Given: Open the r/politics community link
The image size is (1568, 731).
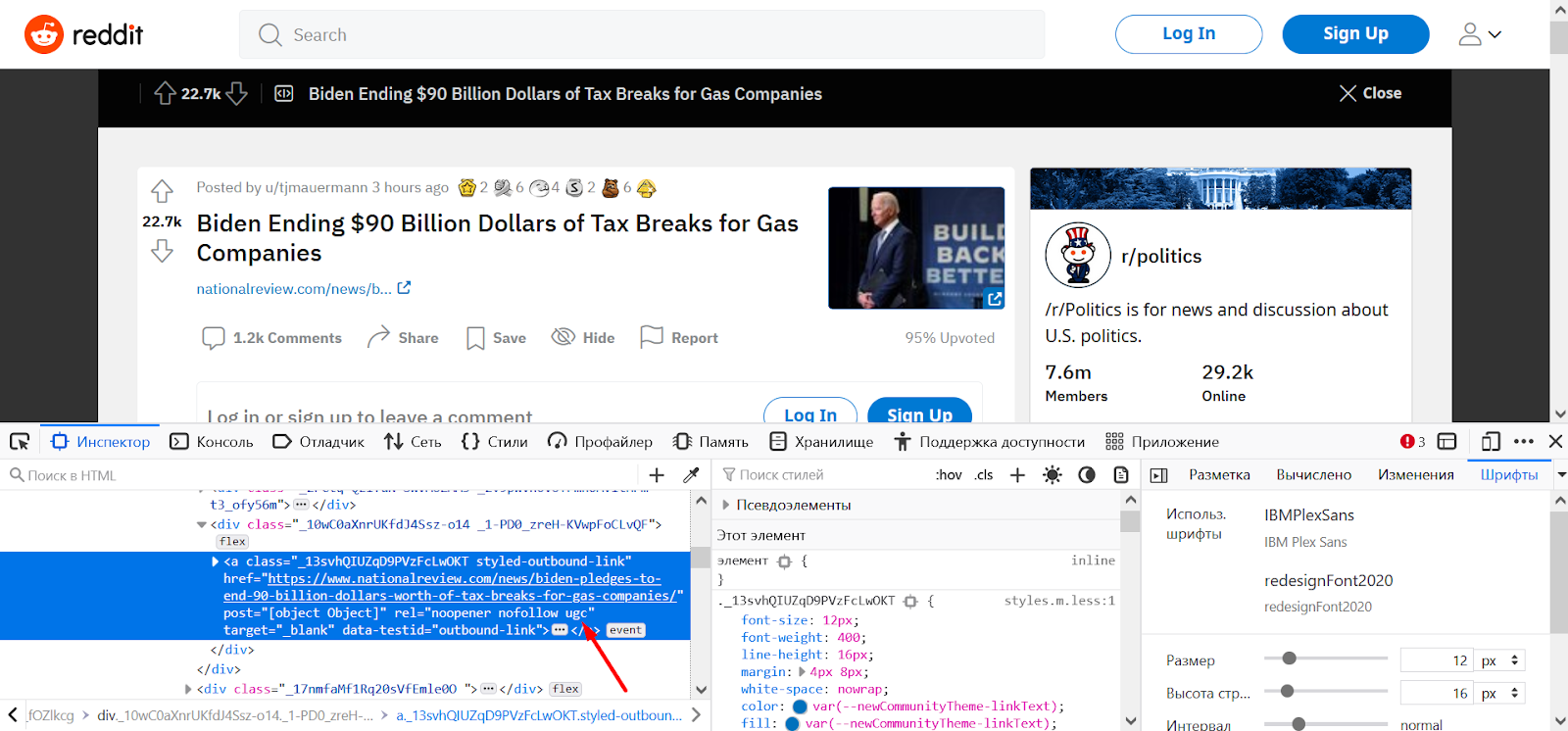Looking at the screenshot, I should [x=1161, y=256].
